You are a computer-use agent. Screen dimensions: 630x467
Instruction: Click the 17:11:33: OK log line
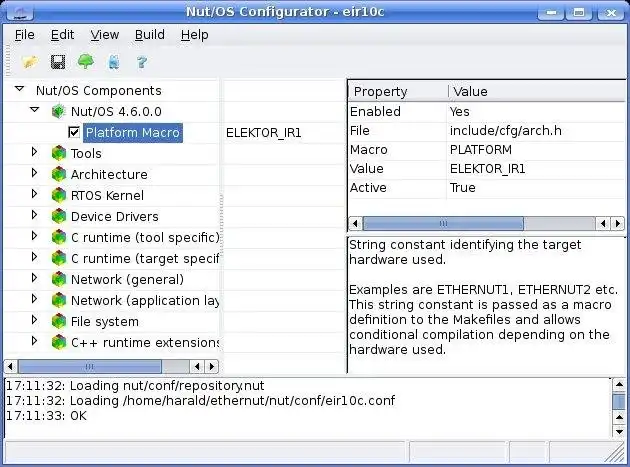click(x=46, y=416)
